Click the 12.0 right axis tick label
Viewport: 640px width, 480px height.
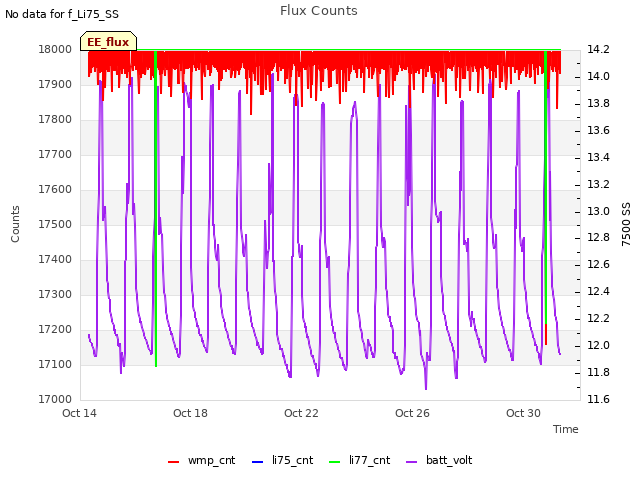pos(598,345)
